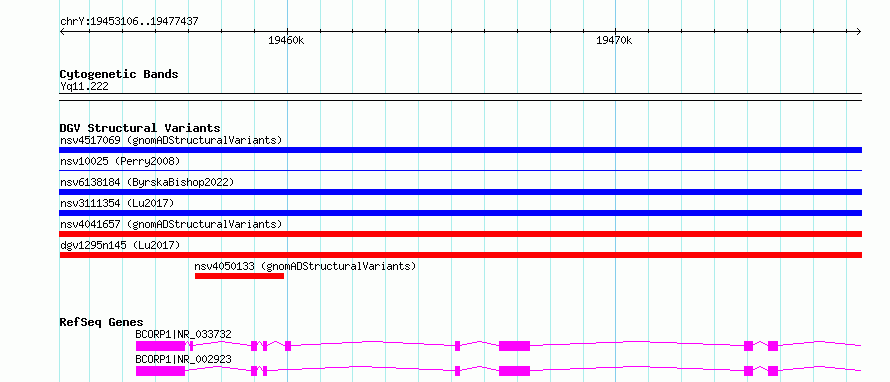Select the largest leftmost exon of NR_002923
Image resolution: width=890 pixels, height=382 pixels.
coord(160,371)
